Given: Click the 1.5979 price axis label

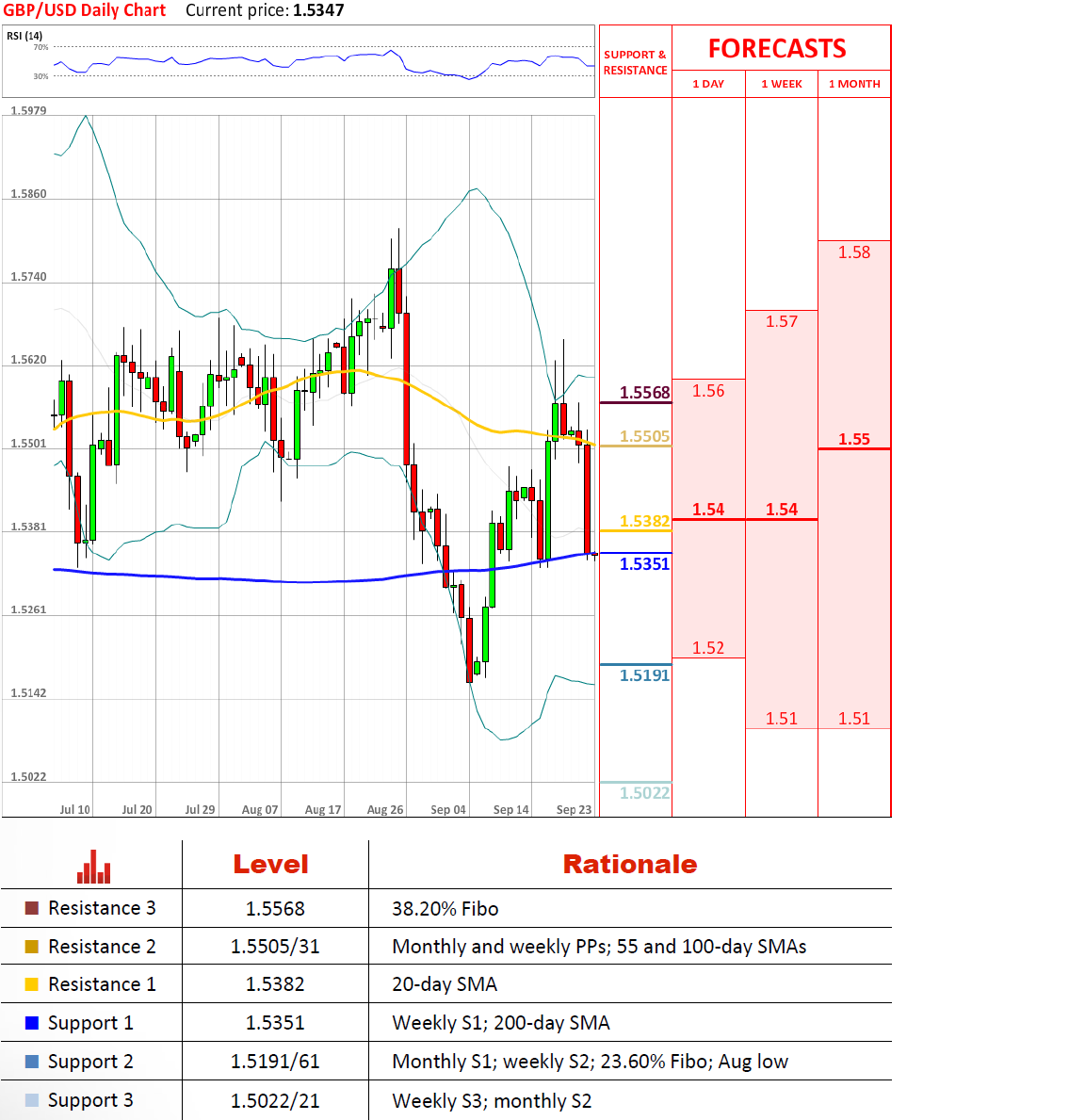Looking at the screenshot, I should click(x=28, y=111).
